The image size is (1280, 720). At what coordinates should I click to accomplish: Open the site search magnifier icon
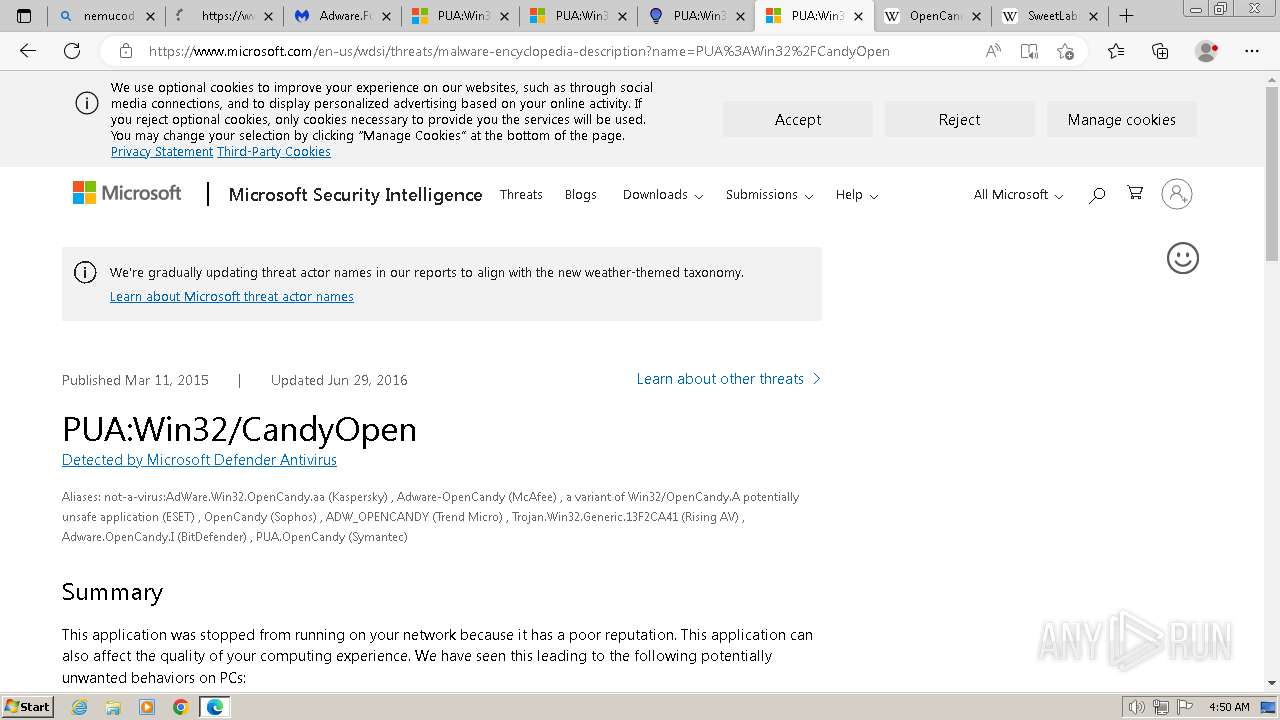pyautogui.click(x=1097, y=195)
